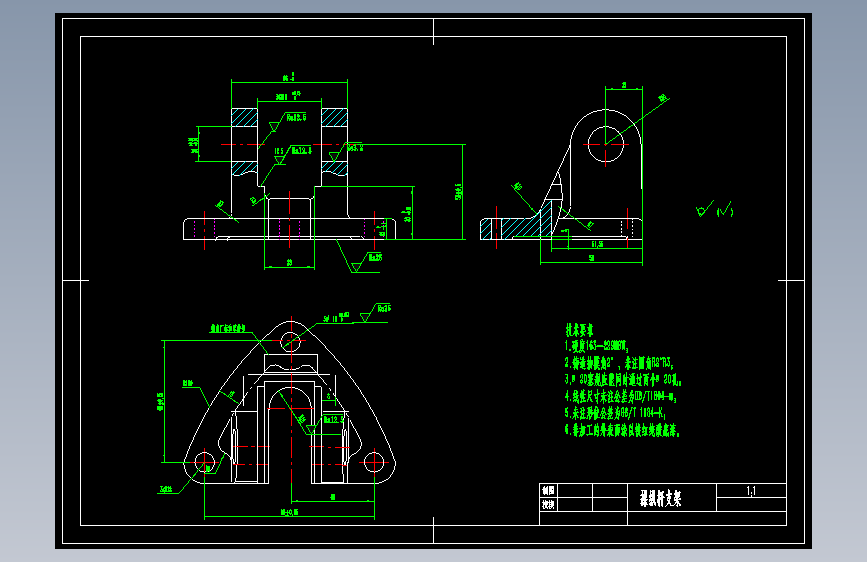Select technical requirement line 3 text
This screenshot has width=867, height=562.
(x=623, y=380)
